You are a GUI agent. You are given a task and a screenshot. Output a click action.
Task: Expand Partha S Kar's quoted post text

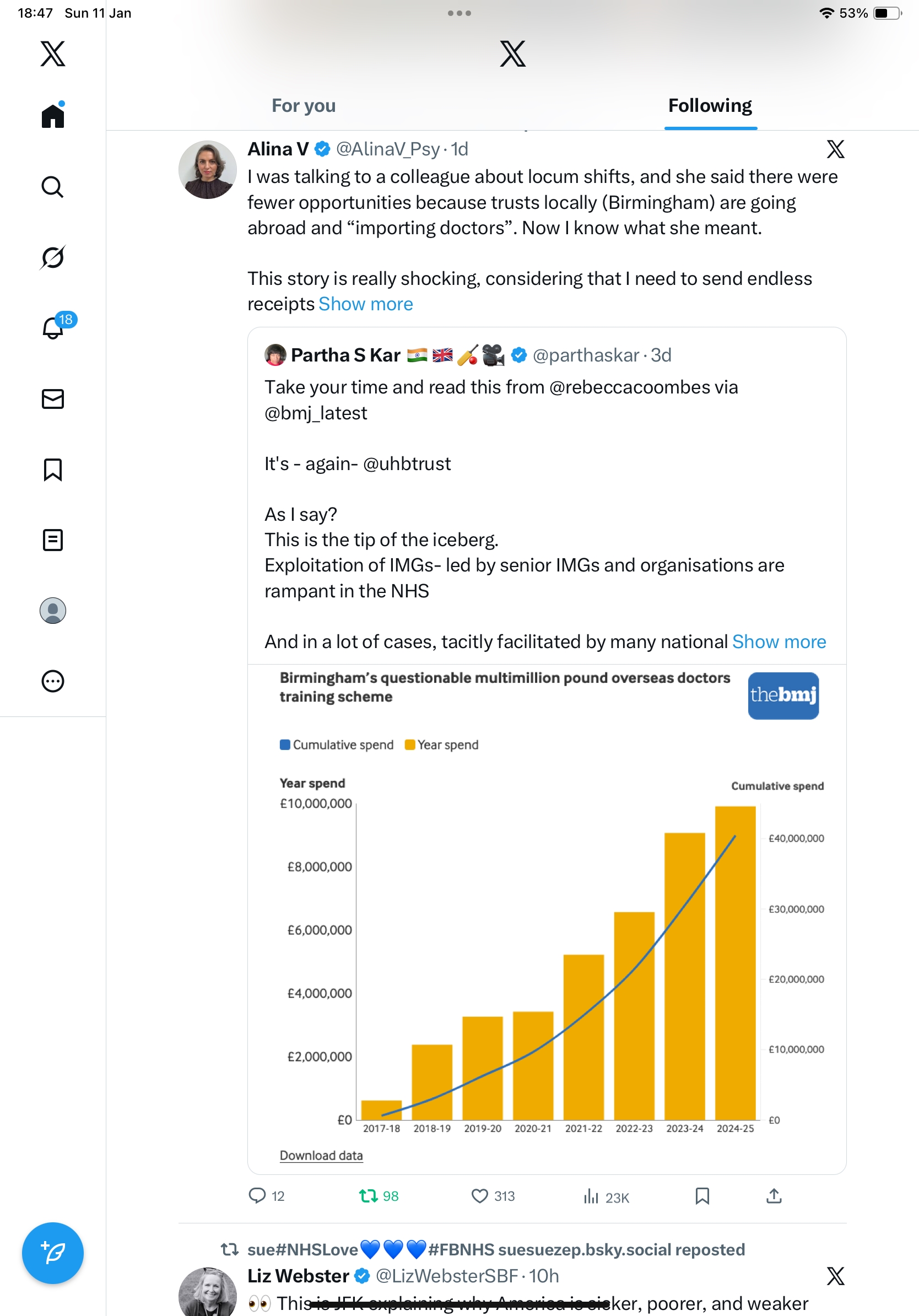[779, 642]
